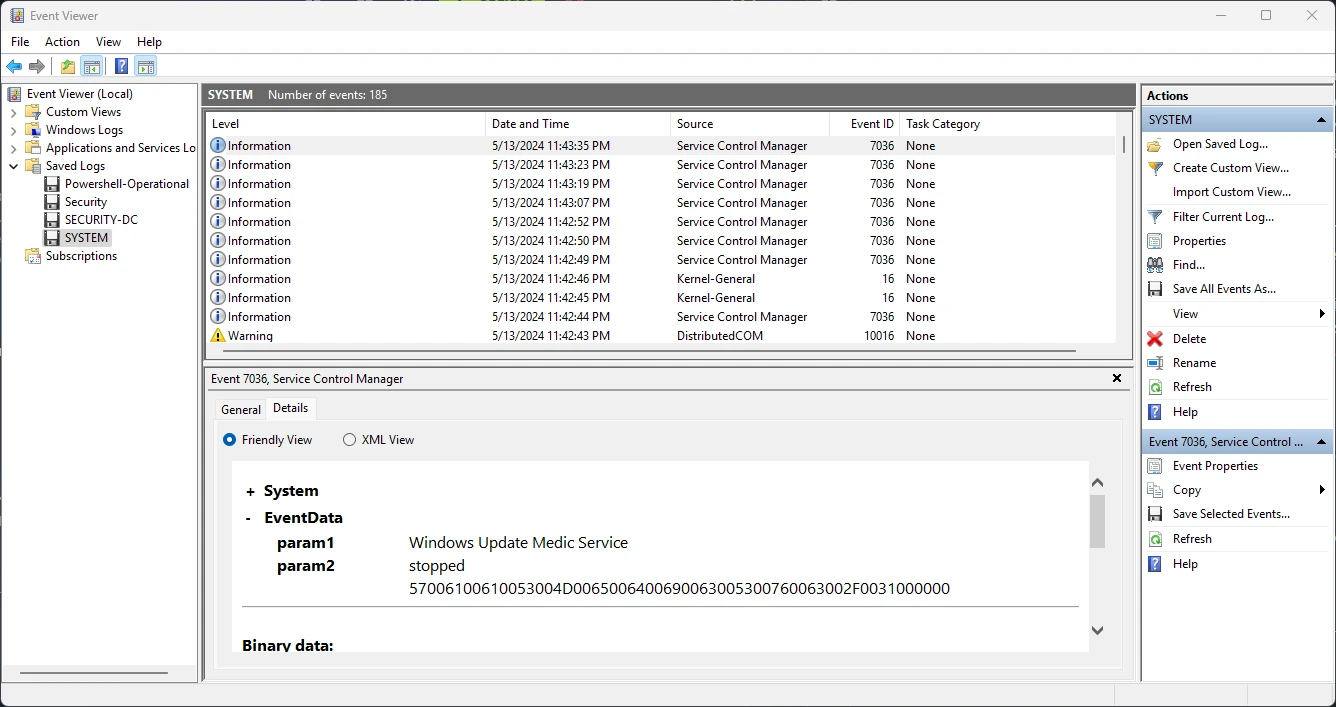Sort events by Source column header
This screenshot has height=707, width=1336.
(x=750, y=124)
